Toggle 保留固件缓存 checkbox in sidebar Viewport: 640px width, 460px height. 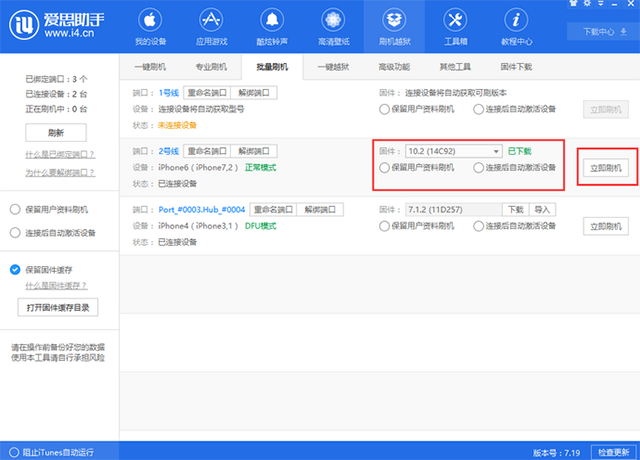click(15, 269)
